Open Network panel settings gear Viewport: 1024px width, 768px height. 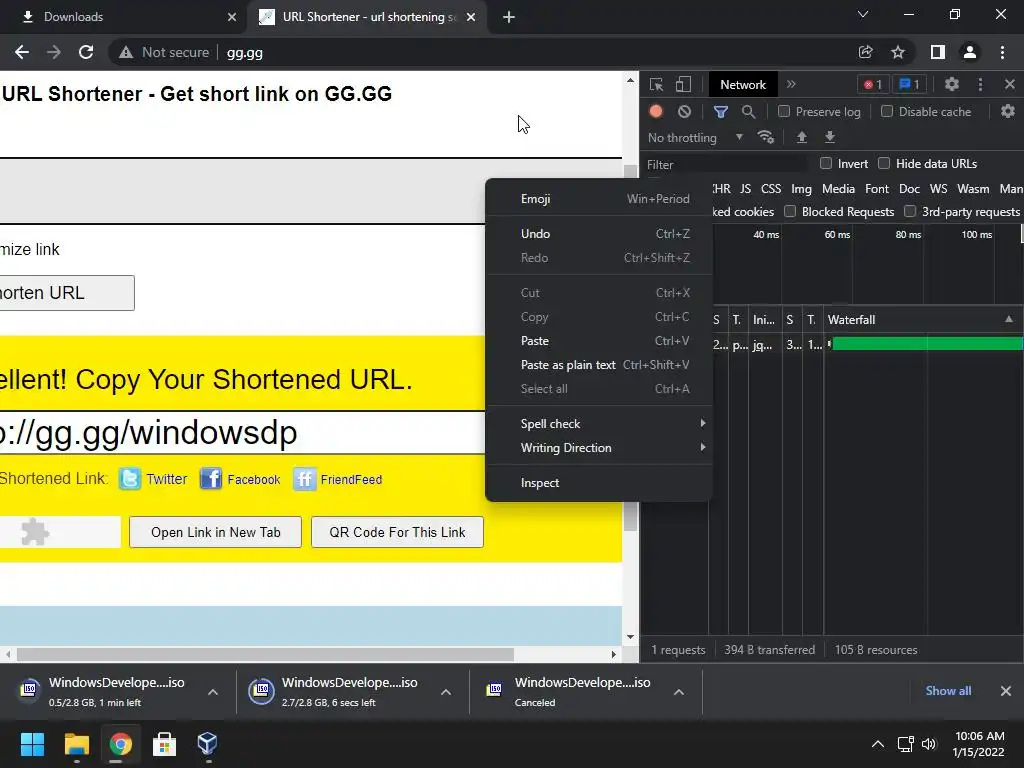tap(1008, 112)
